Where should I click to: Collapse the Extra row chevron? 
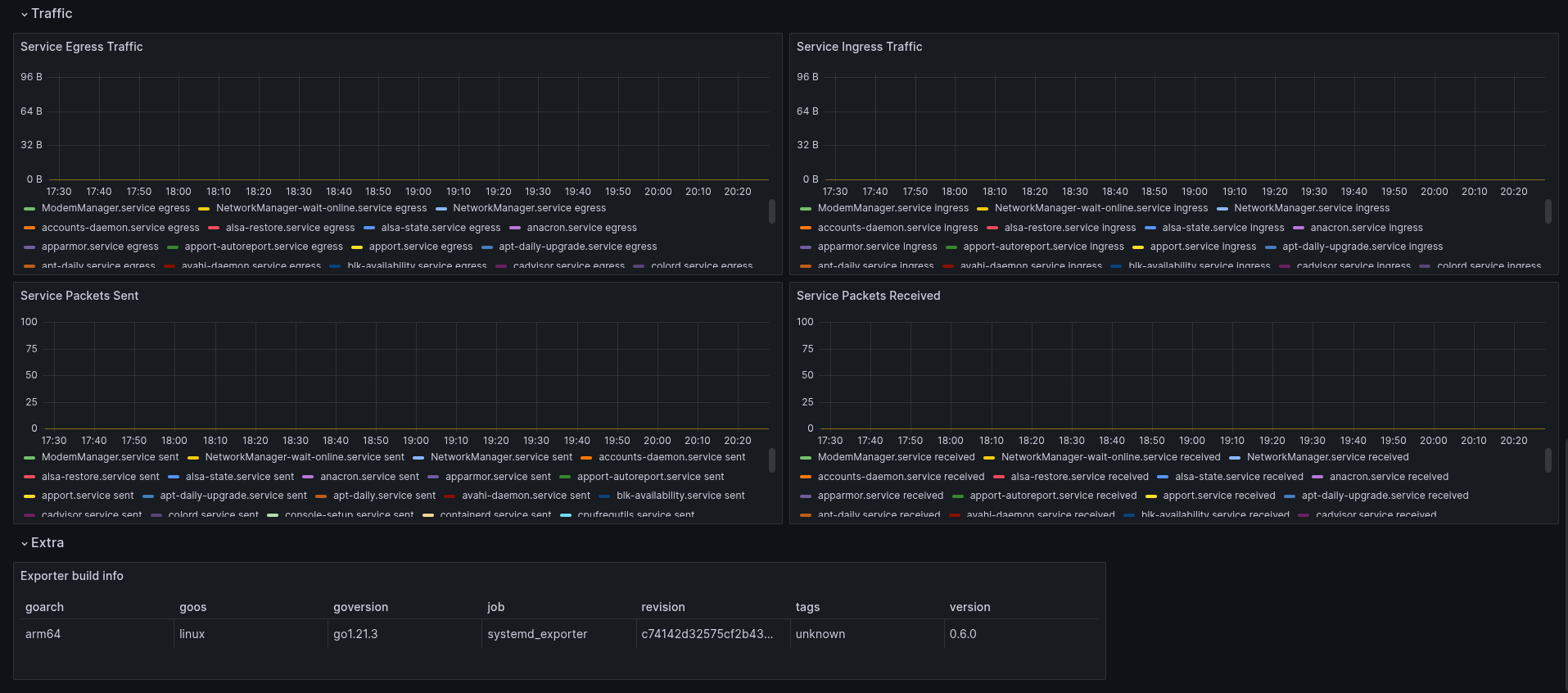25,544
